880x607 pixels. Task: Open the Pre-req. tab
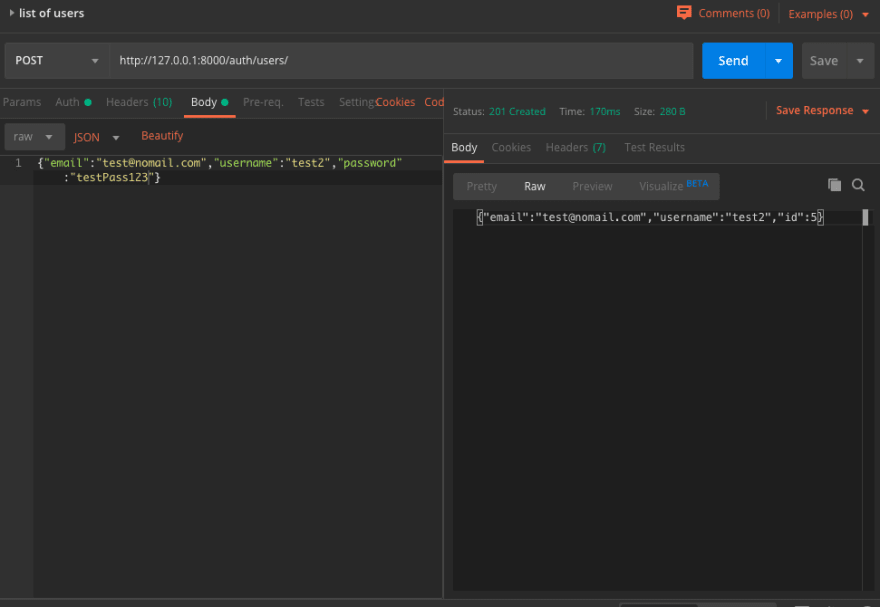click(263, 102)
